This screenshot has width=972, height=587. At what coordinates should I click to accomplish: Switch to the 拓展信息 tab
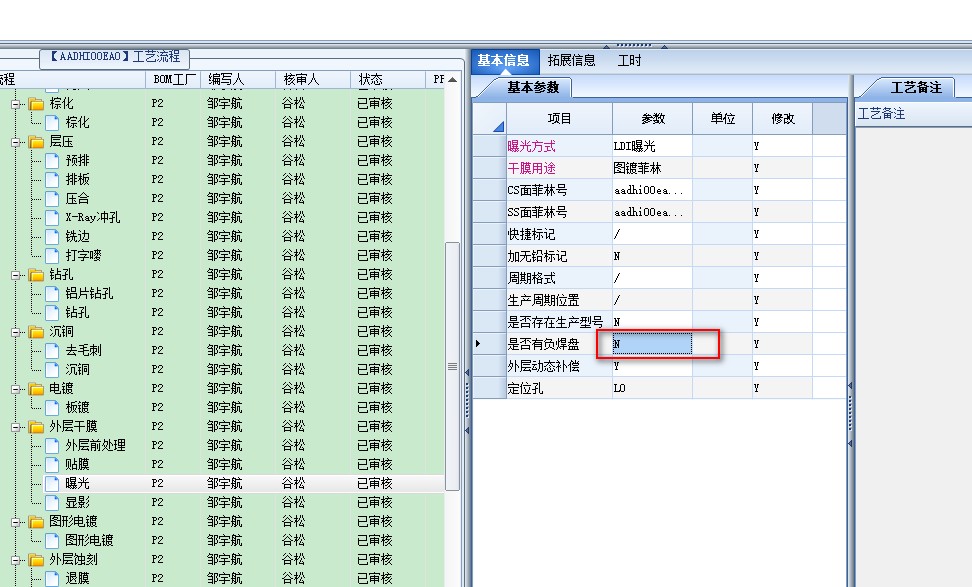pyautogui.click(x=572, y=61)
